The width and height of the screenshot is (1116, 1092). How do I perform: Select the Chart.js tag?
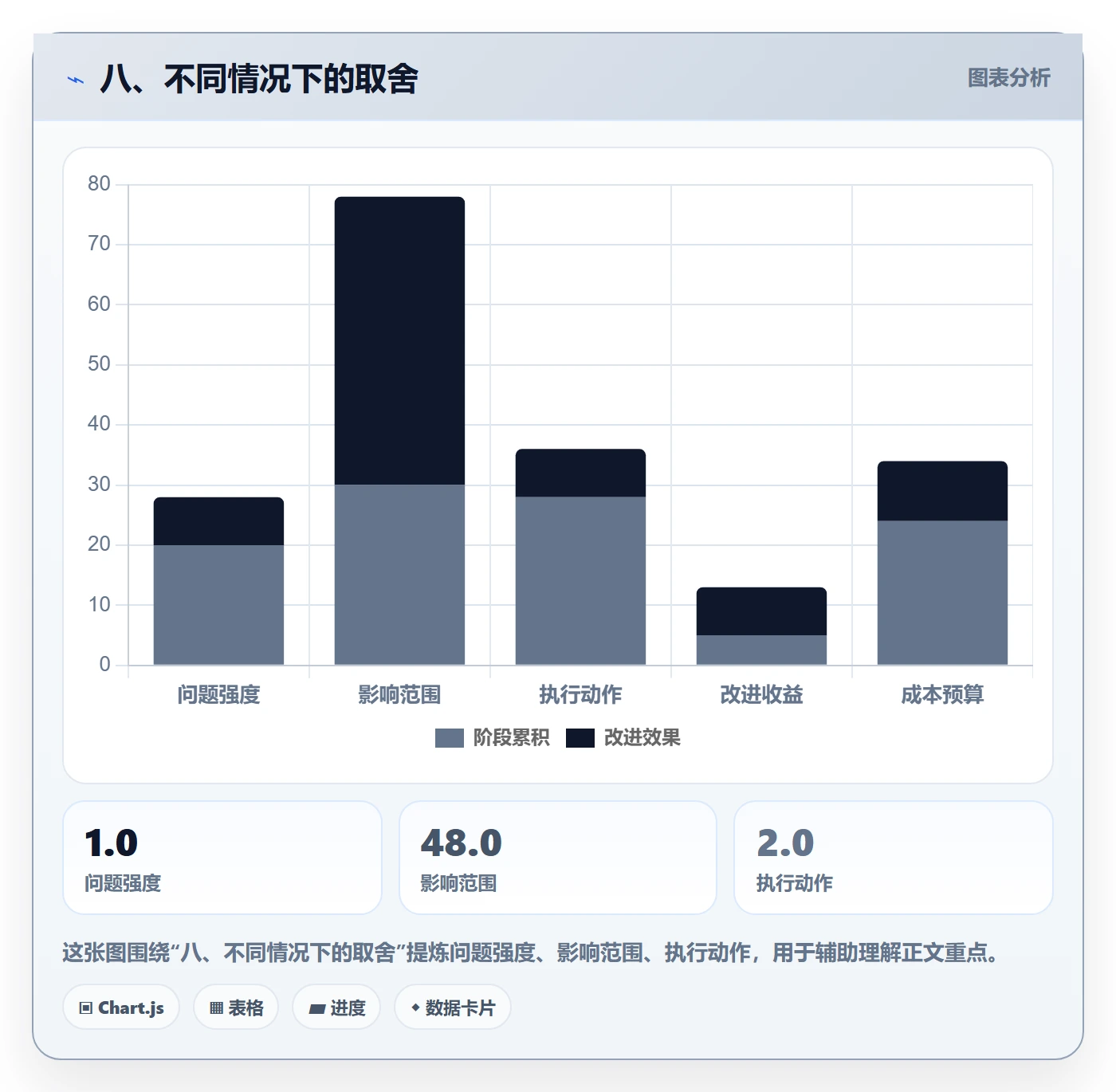(x=121, y=1008)
